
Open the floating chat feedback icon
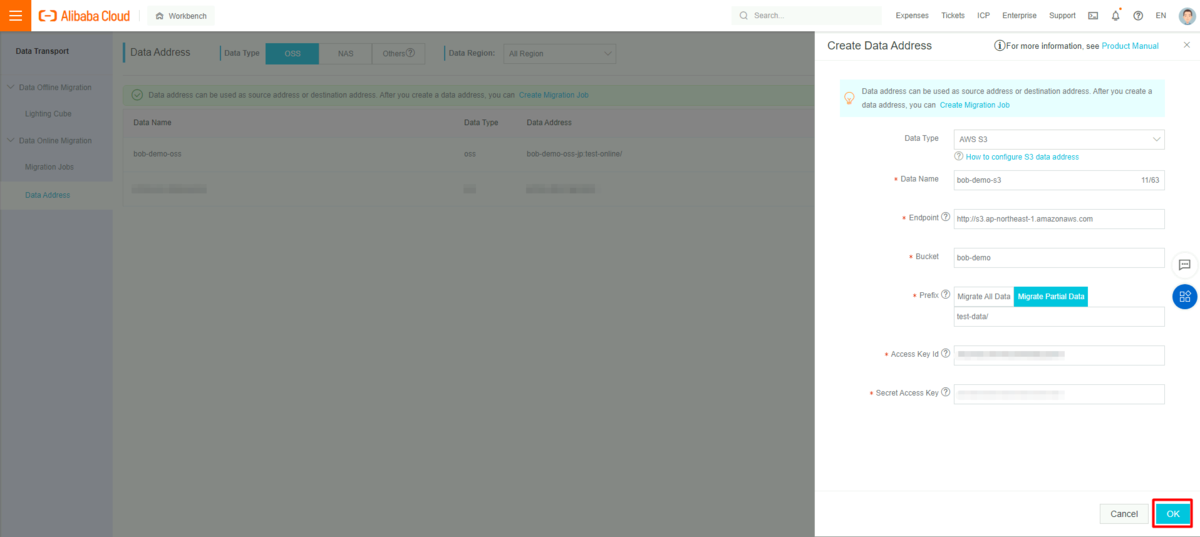click(1184, 265)
